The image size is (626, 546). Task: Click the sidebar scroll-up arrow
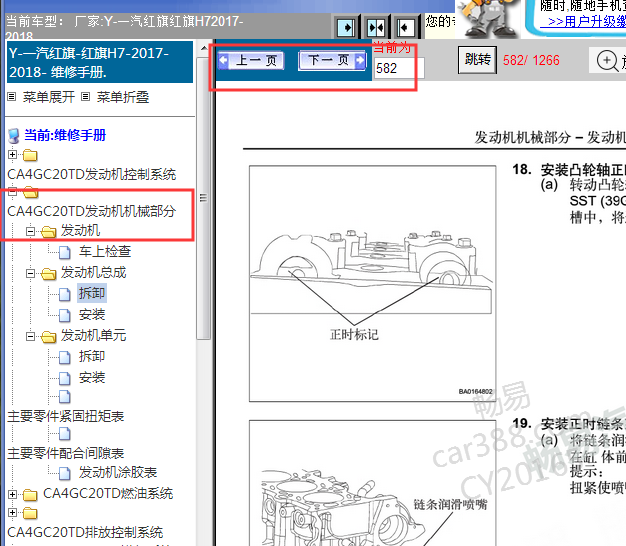pos(204,48)
